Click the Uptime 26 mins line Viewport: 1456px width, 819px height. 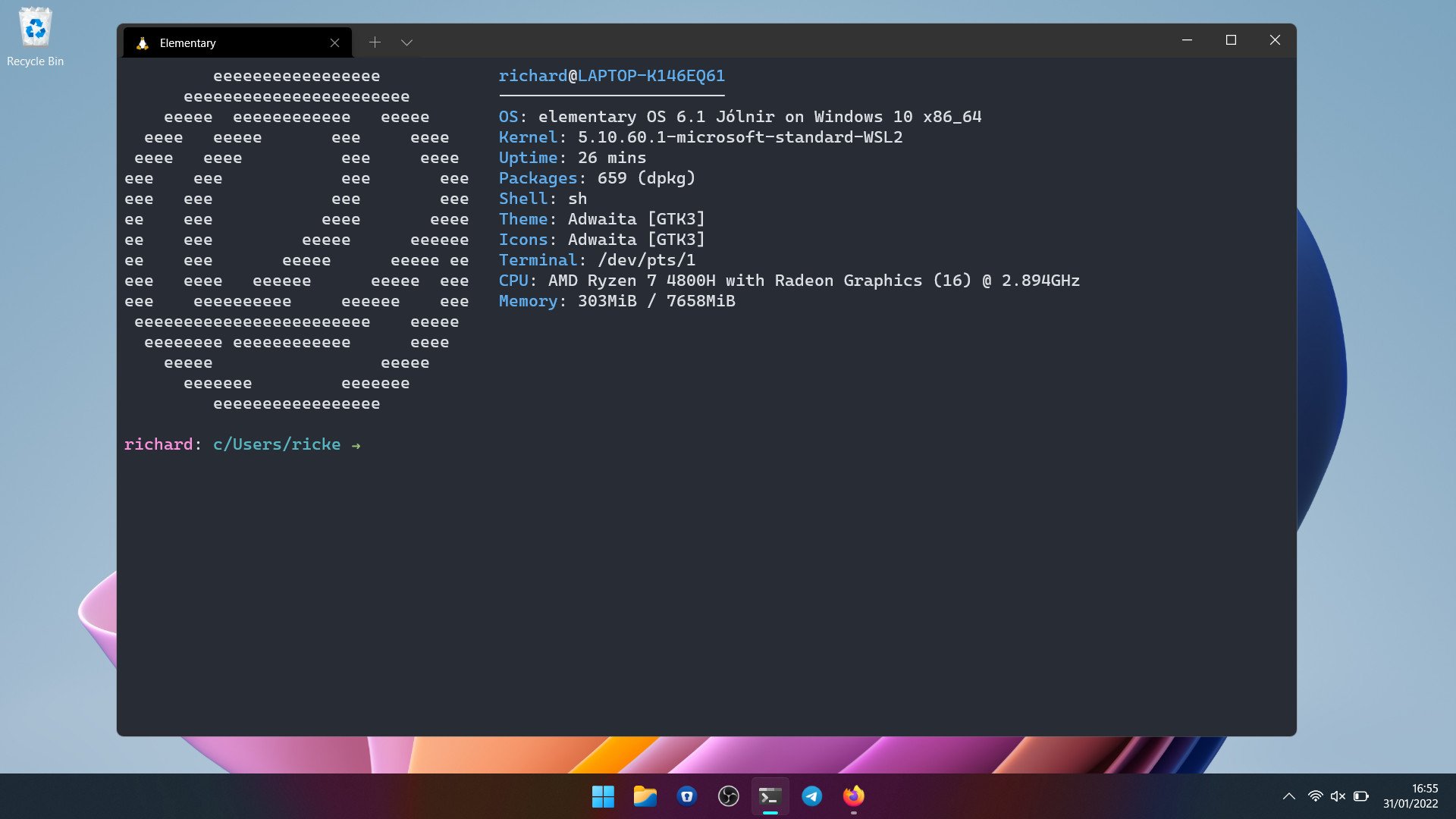(572, 158)
